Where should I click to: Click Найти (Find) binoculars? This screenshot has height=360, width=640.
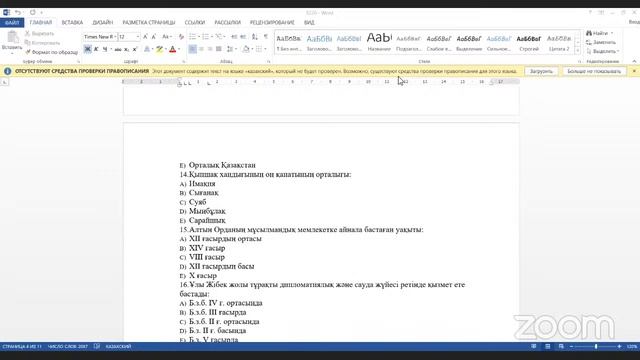pos(599,33)
